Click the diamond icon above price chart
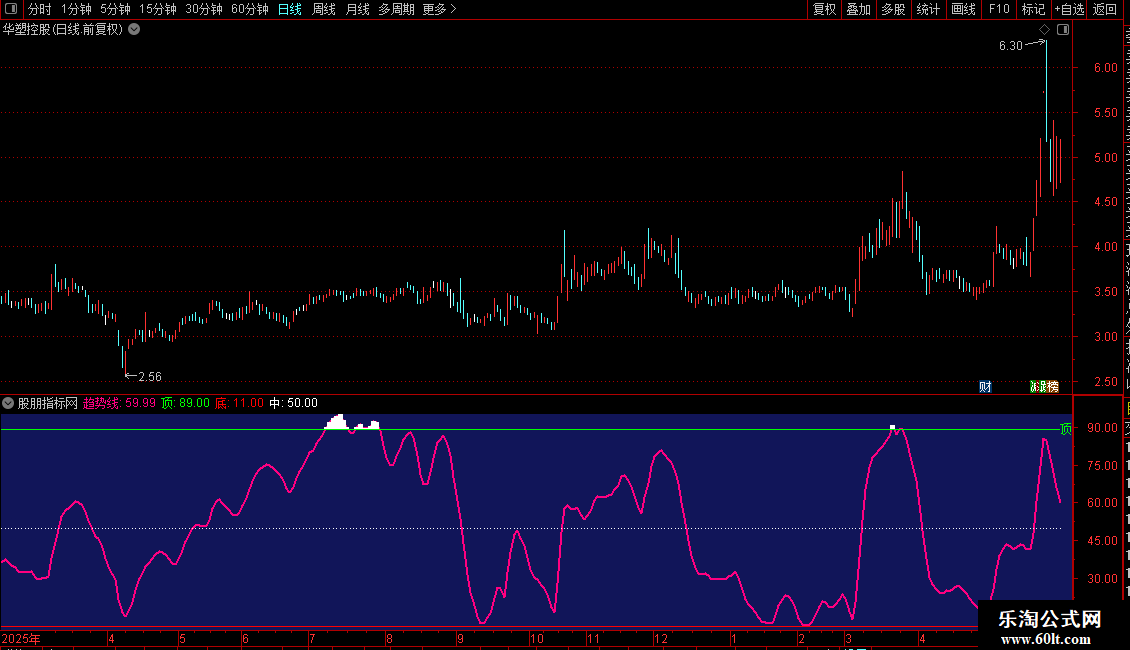 pyautogui.click(x=1044, y=30)
